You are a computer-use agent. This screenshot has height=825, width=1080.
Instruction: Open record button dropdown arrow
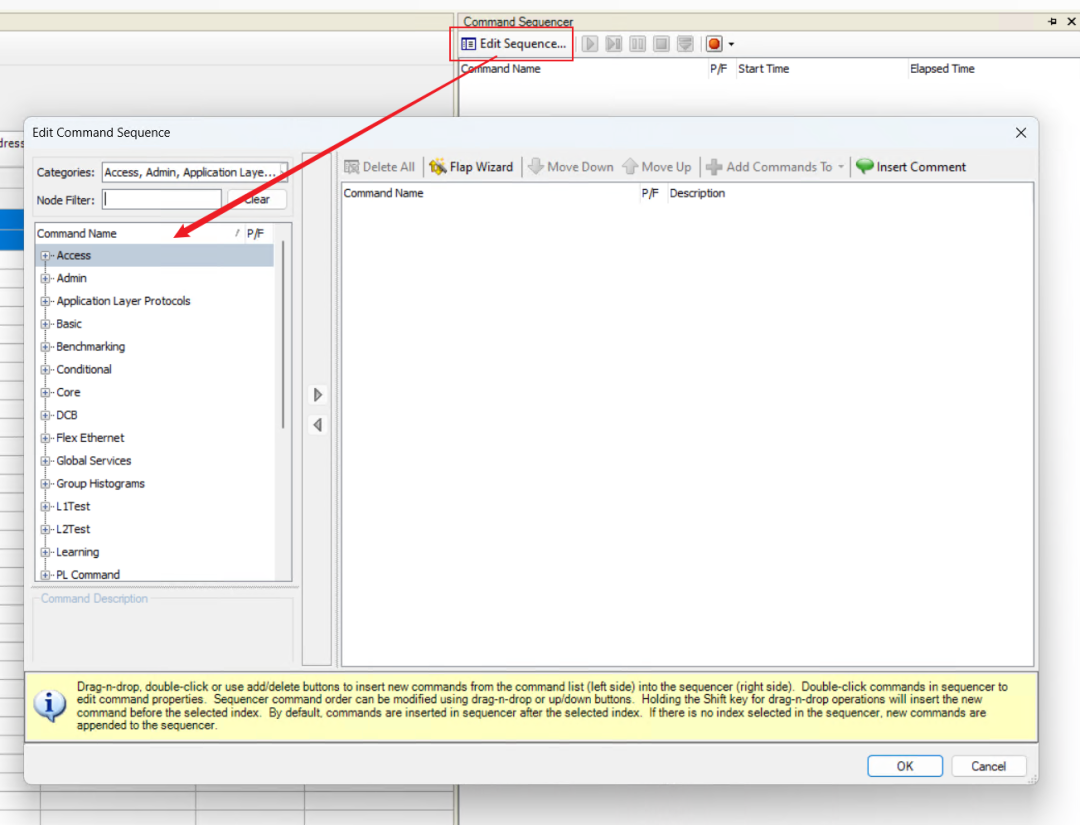731,45
